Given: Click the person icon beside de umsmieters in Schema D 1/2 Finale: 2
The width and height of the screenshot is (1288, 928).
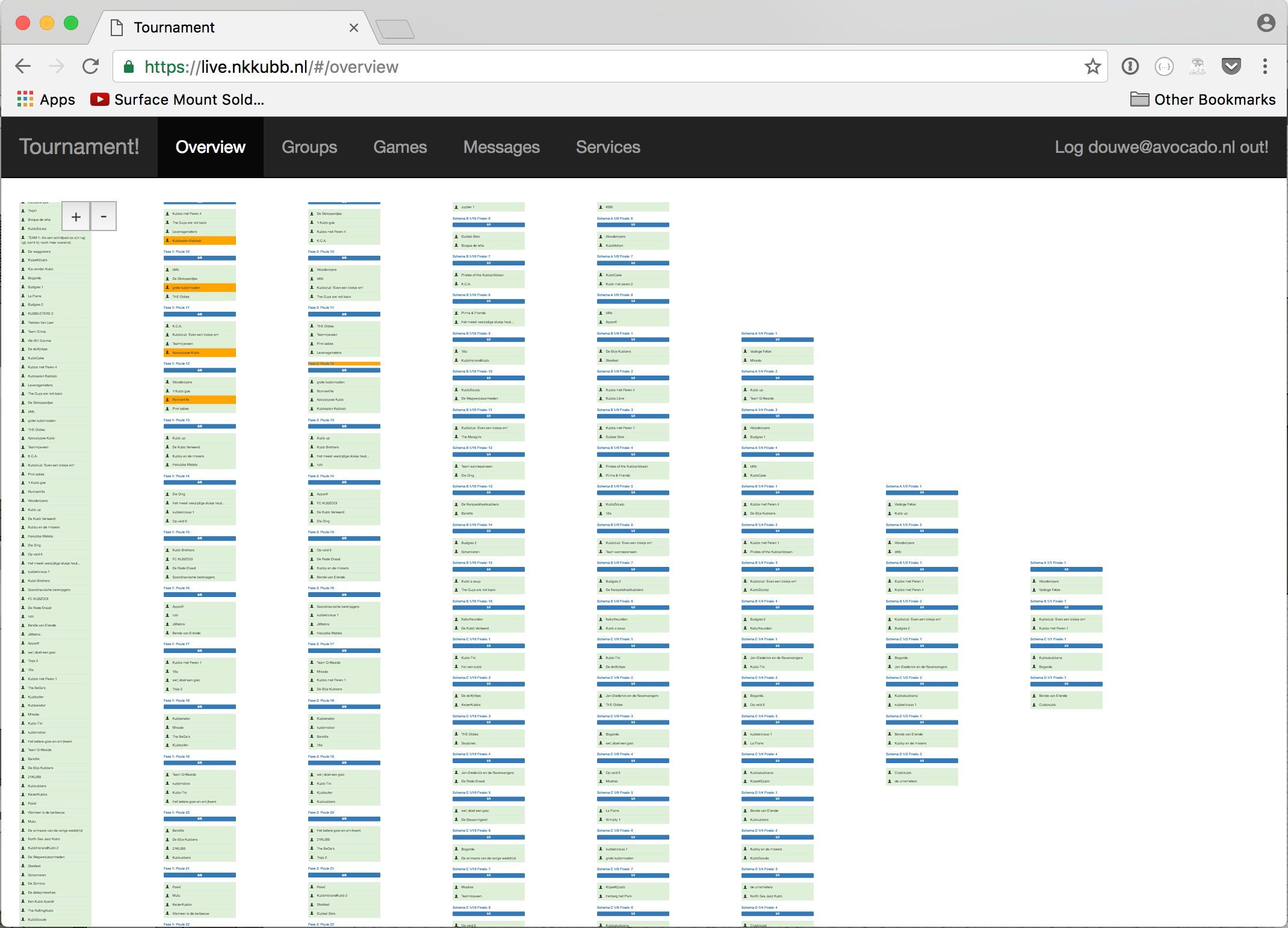Looking at the screenshot, I should click(x=890, y=781).
